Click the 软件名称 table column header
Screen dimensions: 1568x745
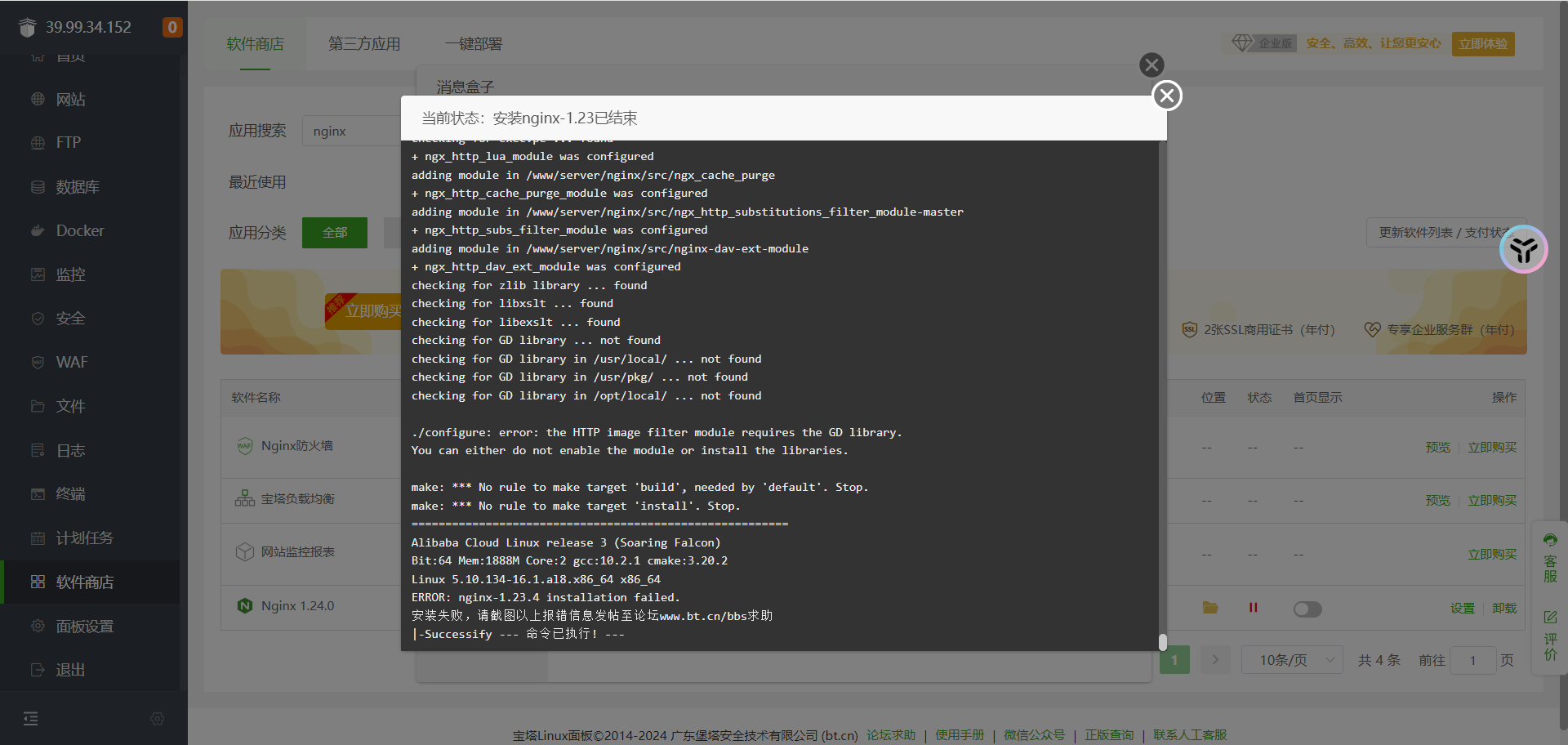256,398
